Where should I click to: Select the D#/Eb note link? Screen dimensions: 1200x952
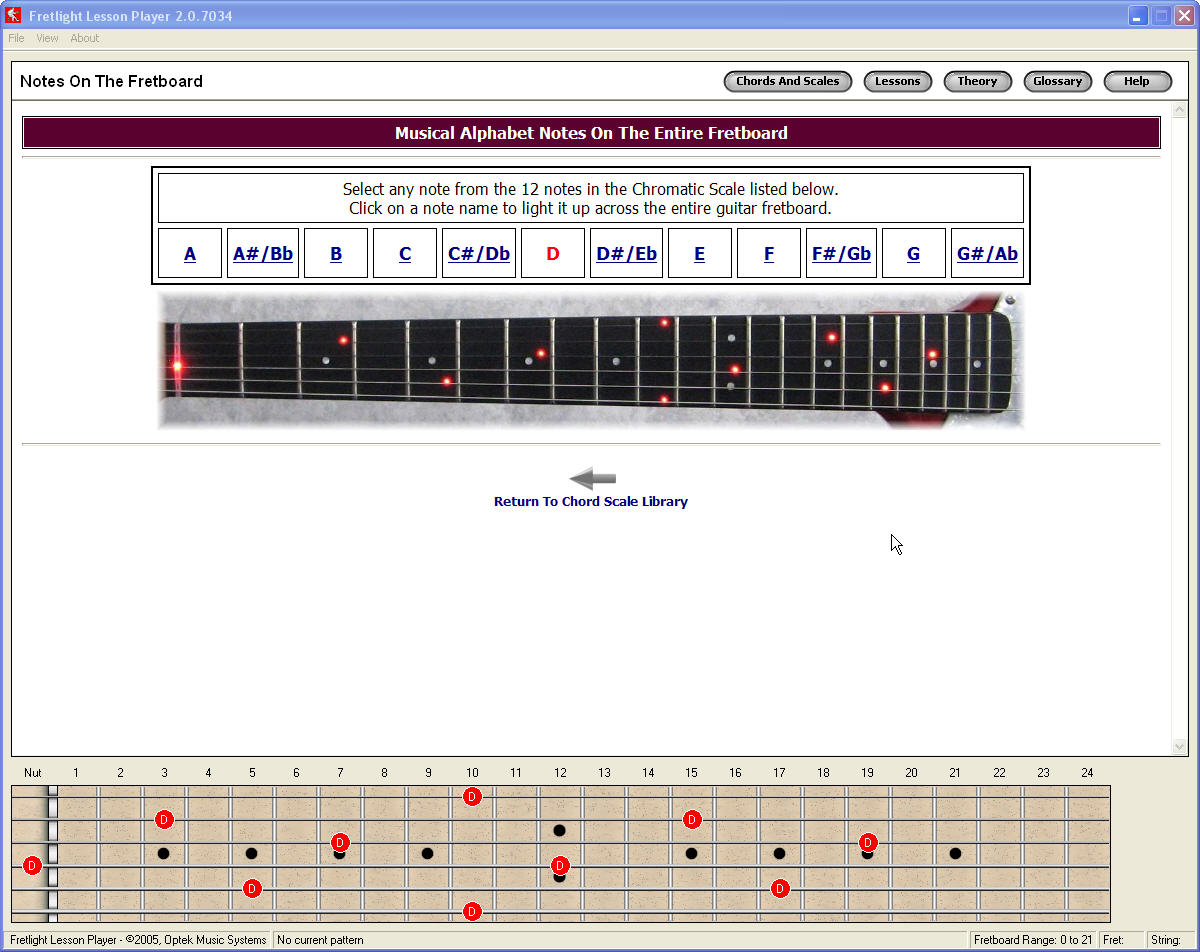[x=627, y=253]
